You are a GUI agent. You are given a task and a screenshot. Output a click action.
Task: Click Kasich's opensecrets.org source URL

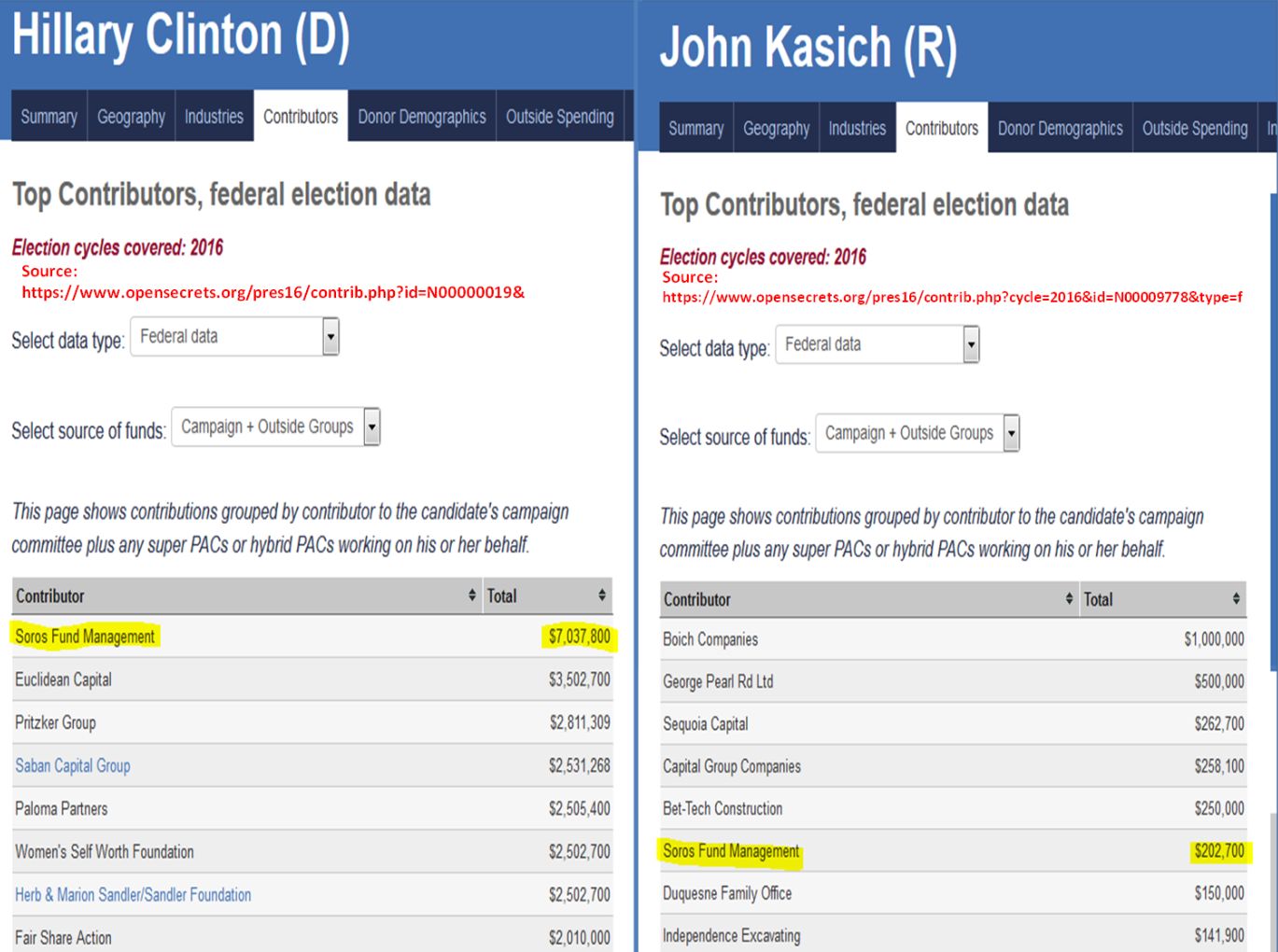point(952,297)
